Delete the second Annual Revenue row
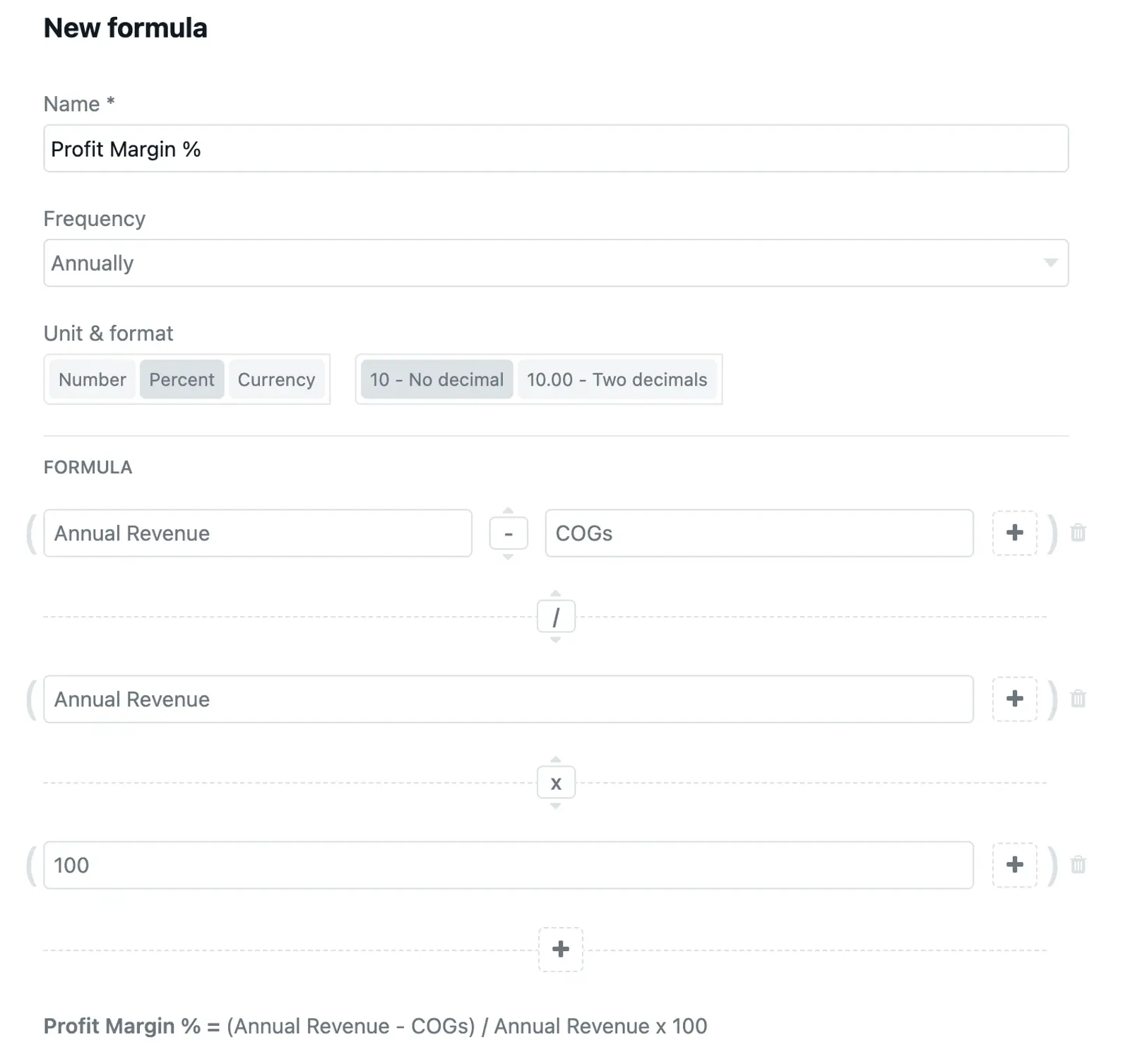The height and width of the screenshot is (1064, 1130). 1078,699
